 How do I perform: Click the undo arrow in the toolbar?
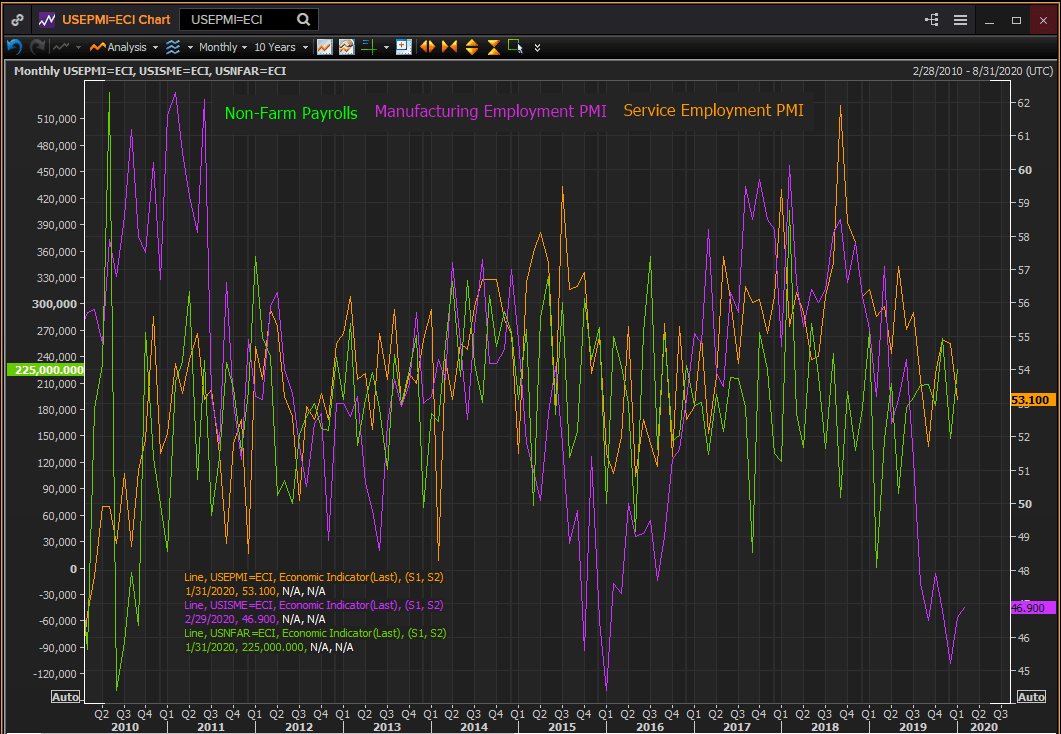point(14,47)
